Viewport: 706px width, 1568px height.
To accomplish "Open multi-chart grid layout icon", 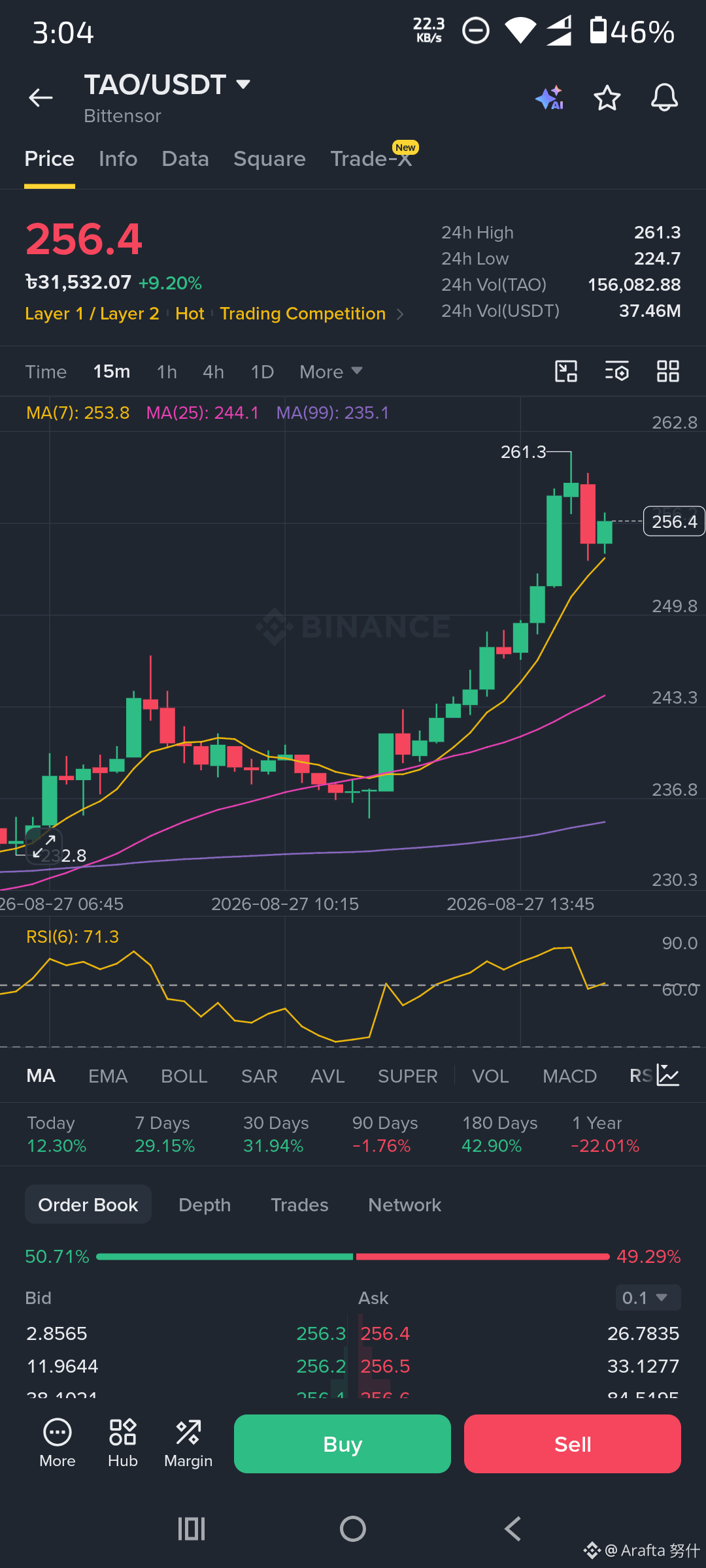I will [x=668, y=371].
